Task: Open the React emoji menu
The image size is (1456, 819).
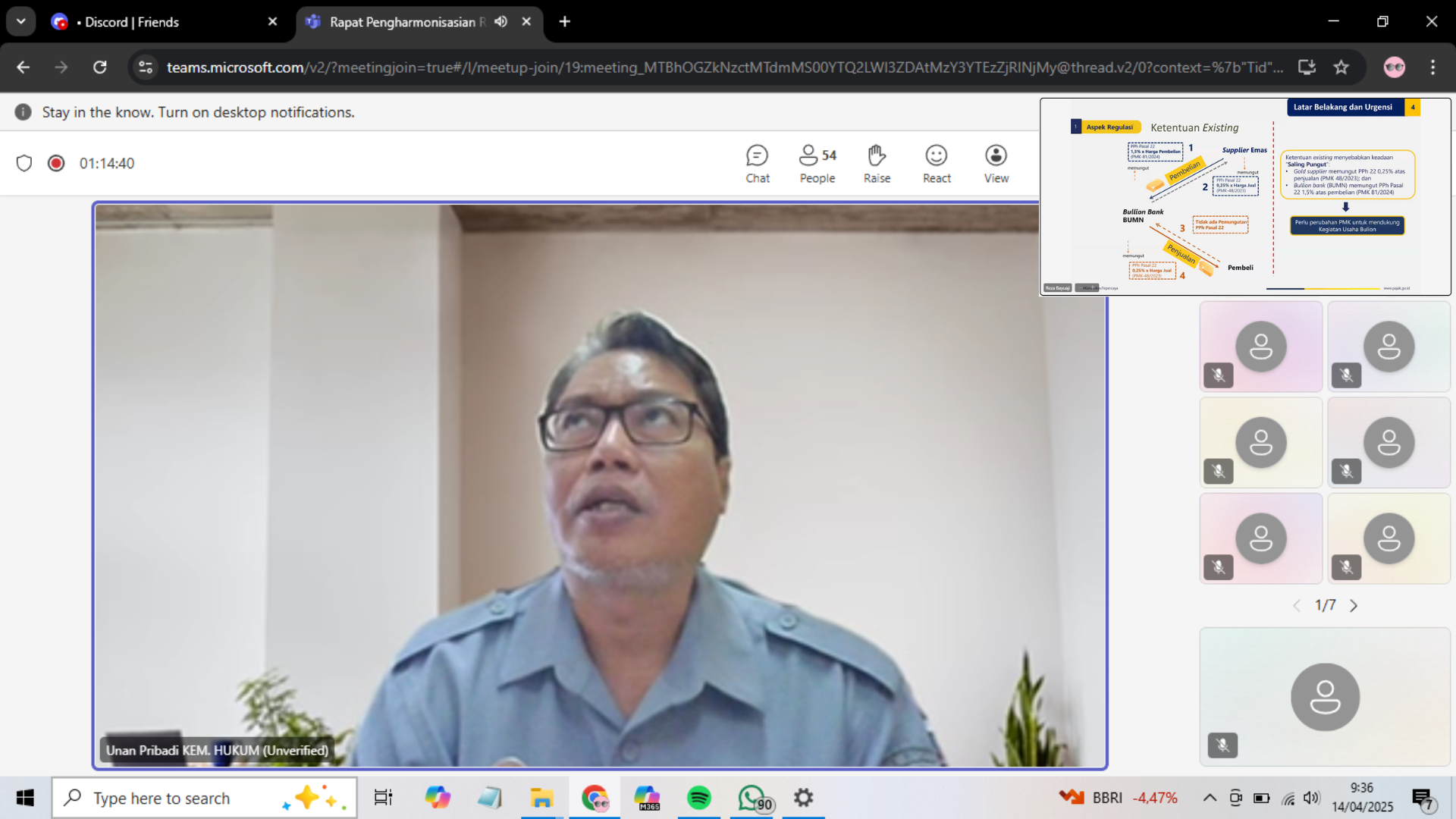Action: pyautogui.click(x=937, y=164)
